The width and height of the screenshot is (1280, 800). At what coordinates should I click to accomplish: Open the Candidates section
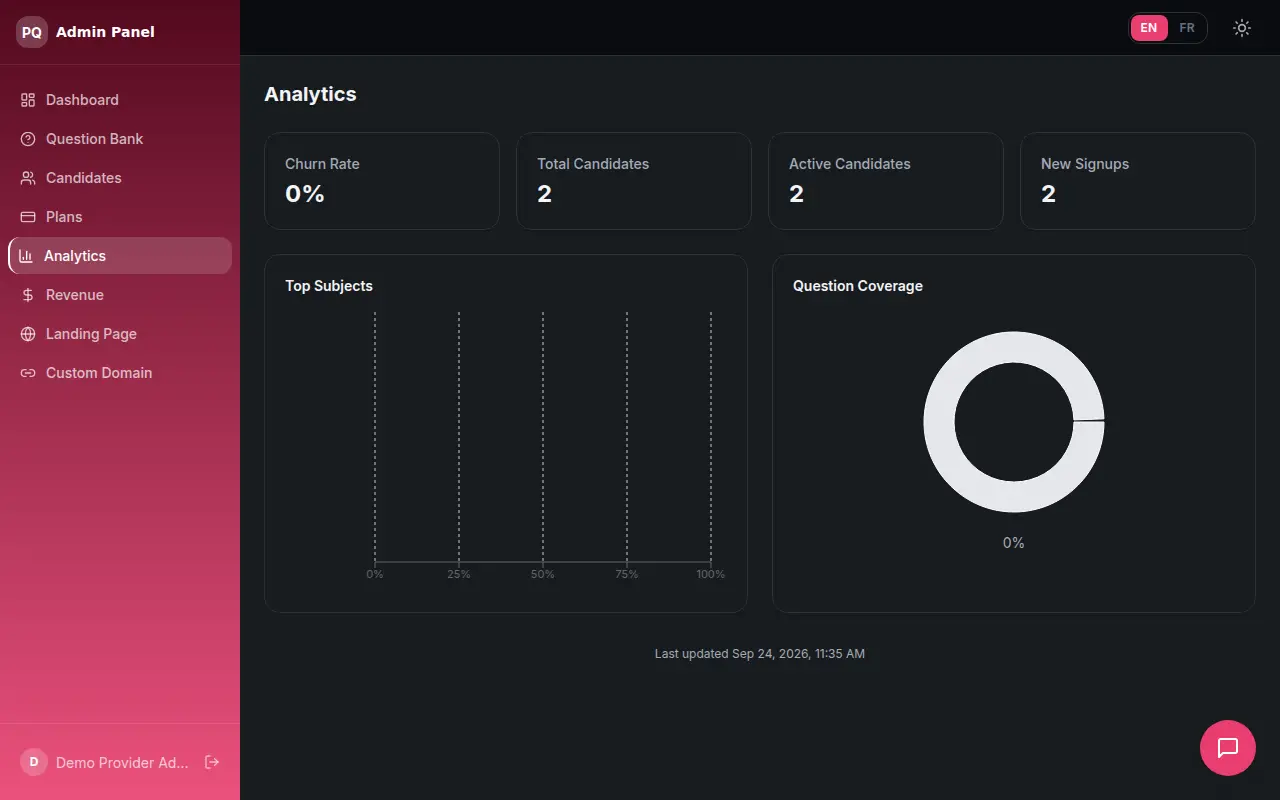pos(120,178)
